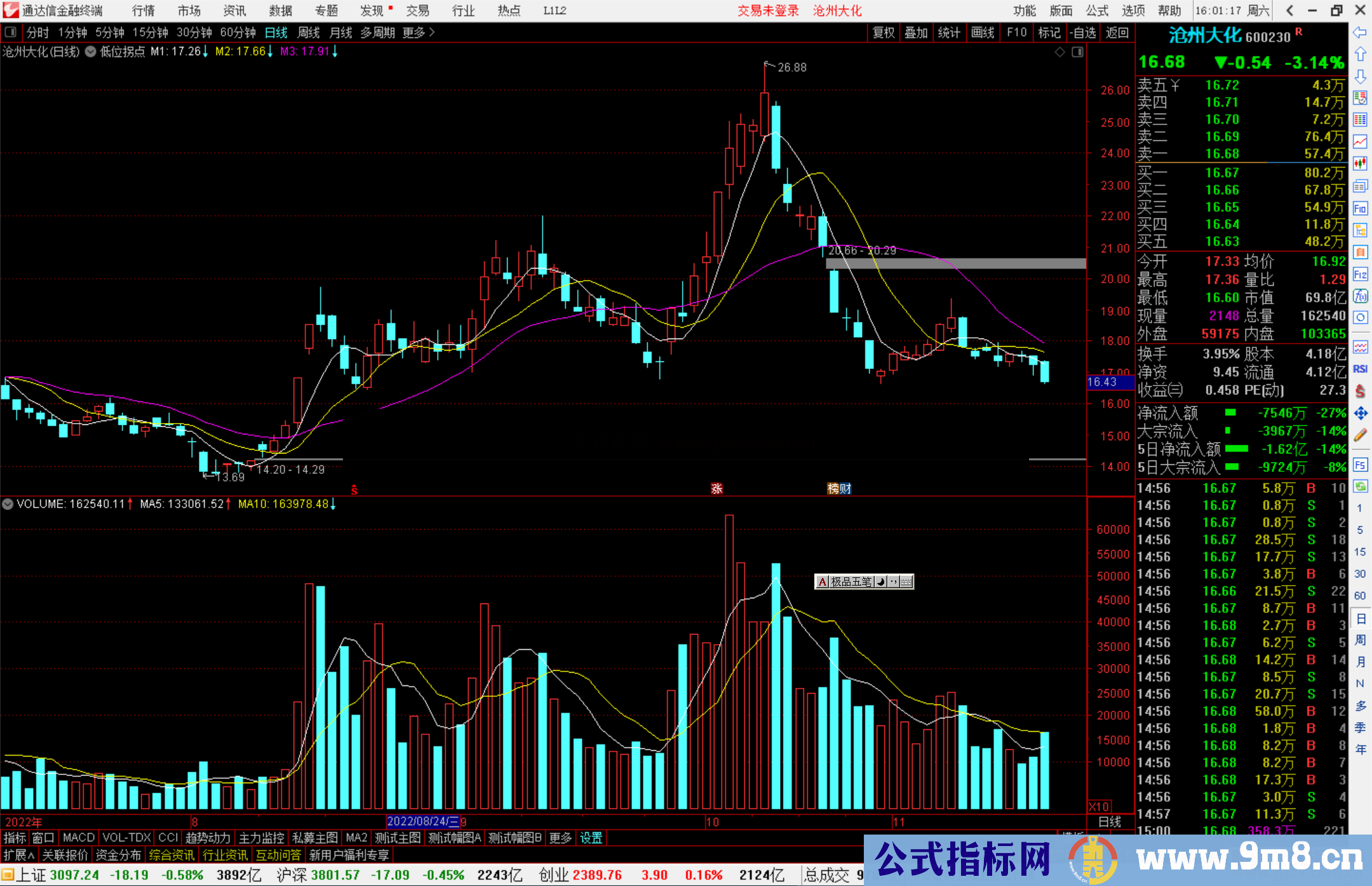Switch to the 周线 tab
This screenshot has width=1372, height=886.
coord(309,32)
